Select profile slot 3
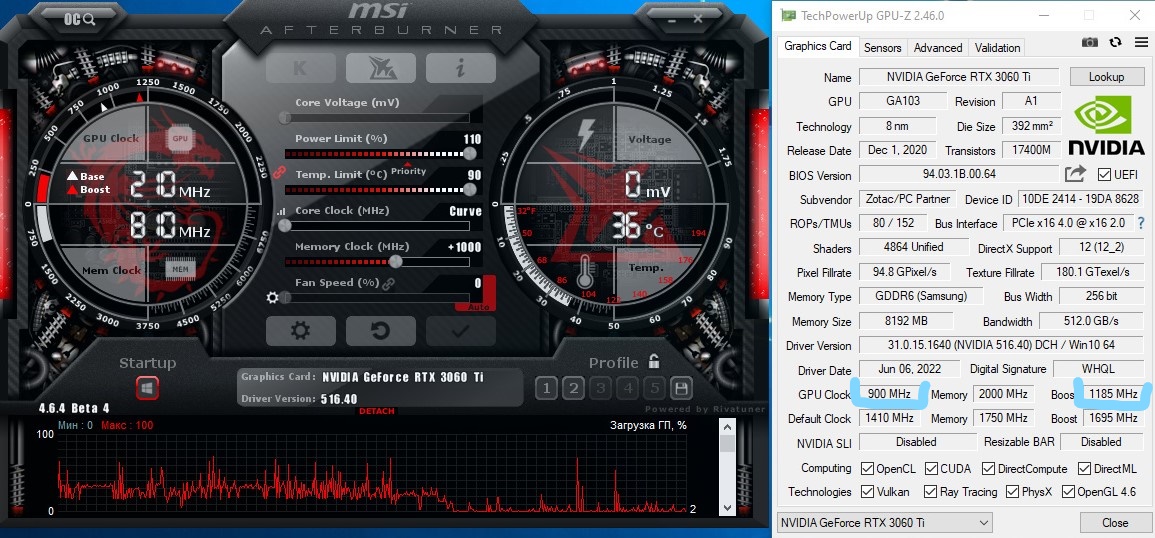This screenshot has height=538, width=1155. coord(600,388)
